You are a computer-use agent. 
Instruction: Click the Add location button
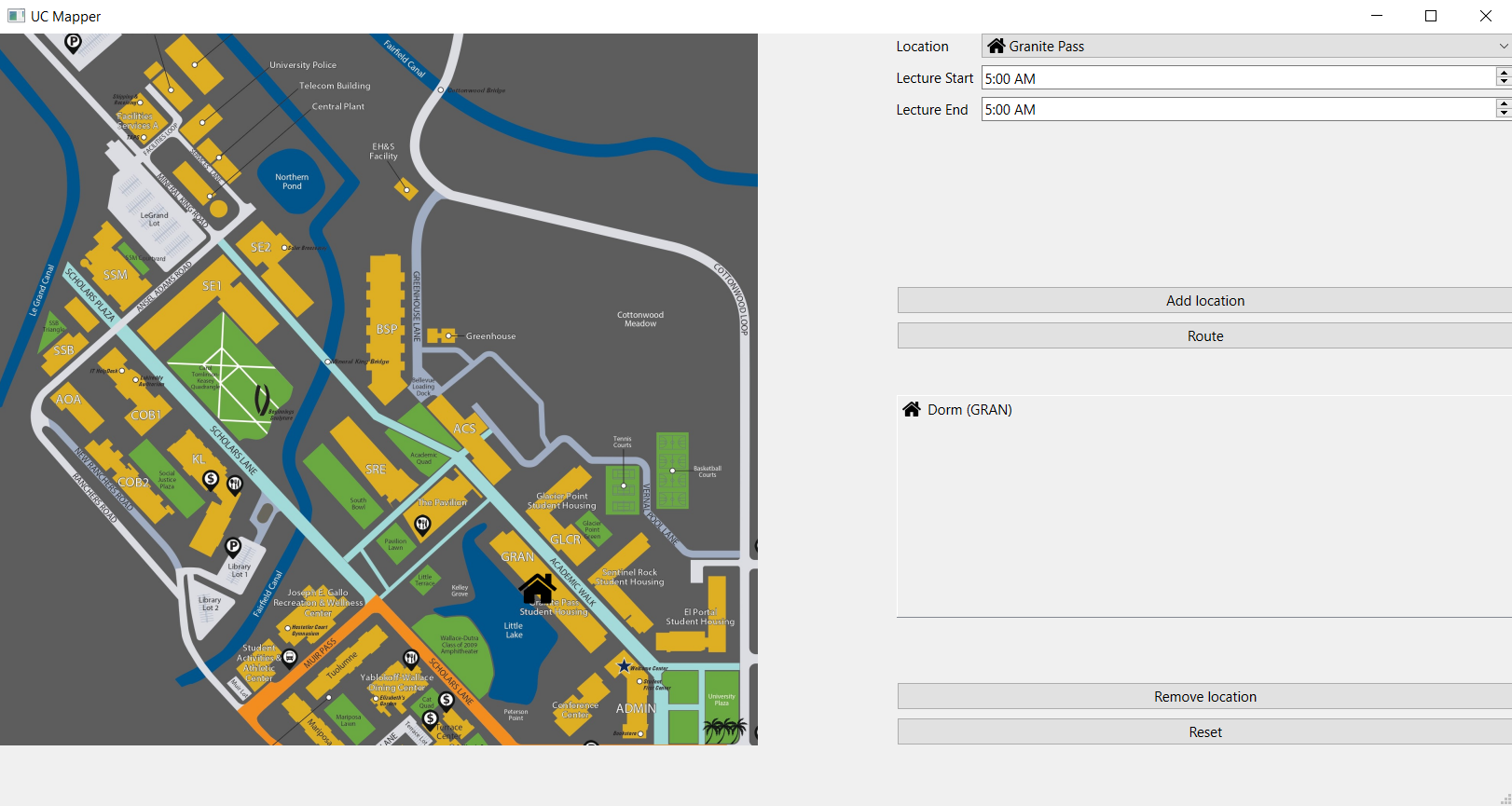click(1204, 301)
